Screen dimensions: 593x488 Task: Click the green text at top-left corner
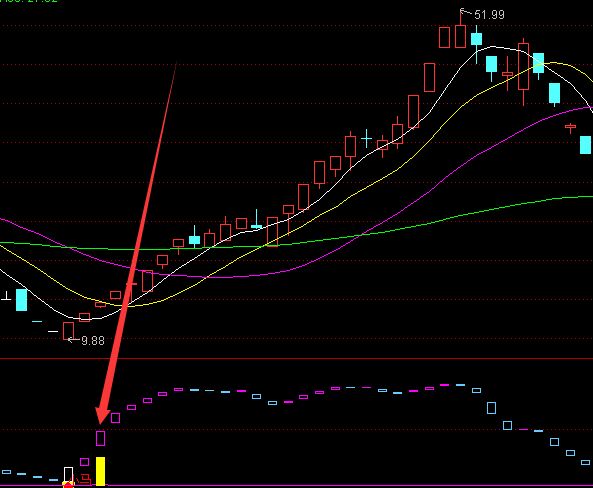point(28,1)
